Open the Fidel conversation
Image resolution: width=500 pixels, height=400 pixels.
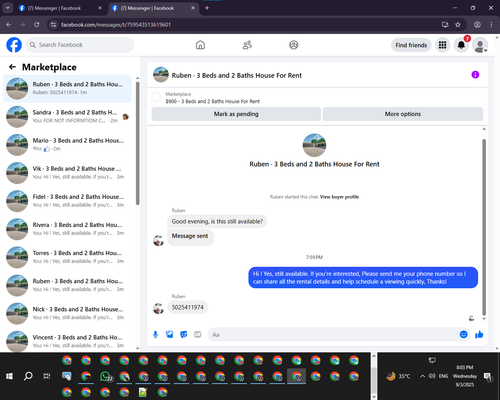pos(67,201)
